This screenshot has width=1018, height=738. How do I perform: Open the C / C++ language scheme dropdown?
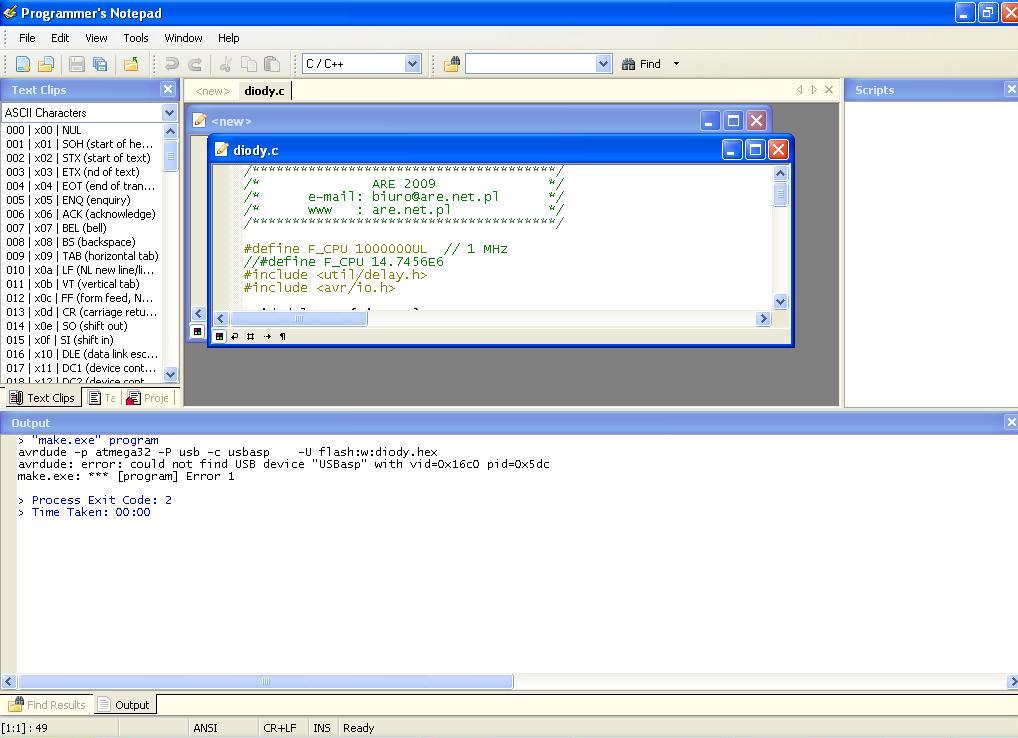click(412, 64)
